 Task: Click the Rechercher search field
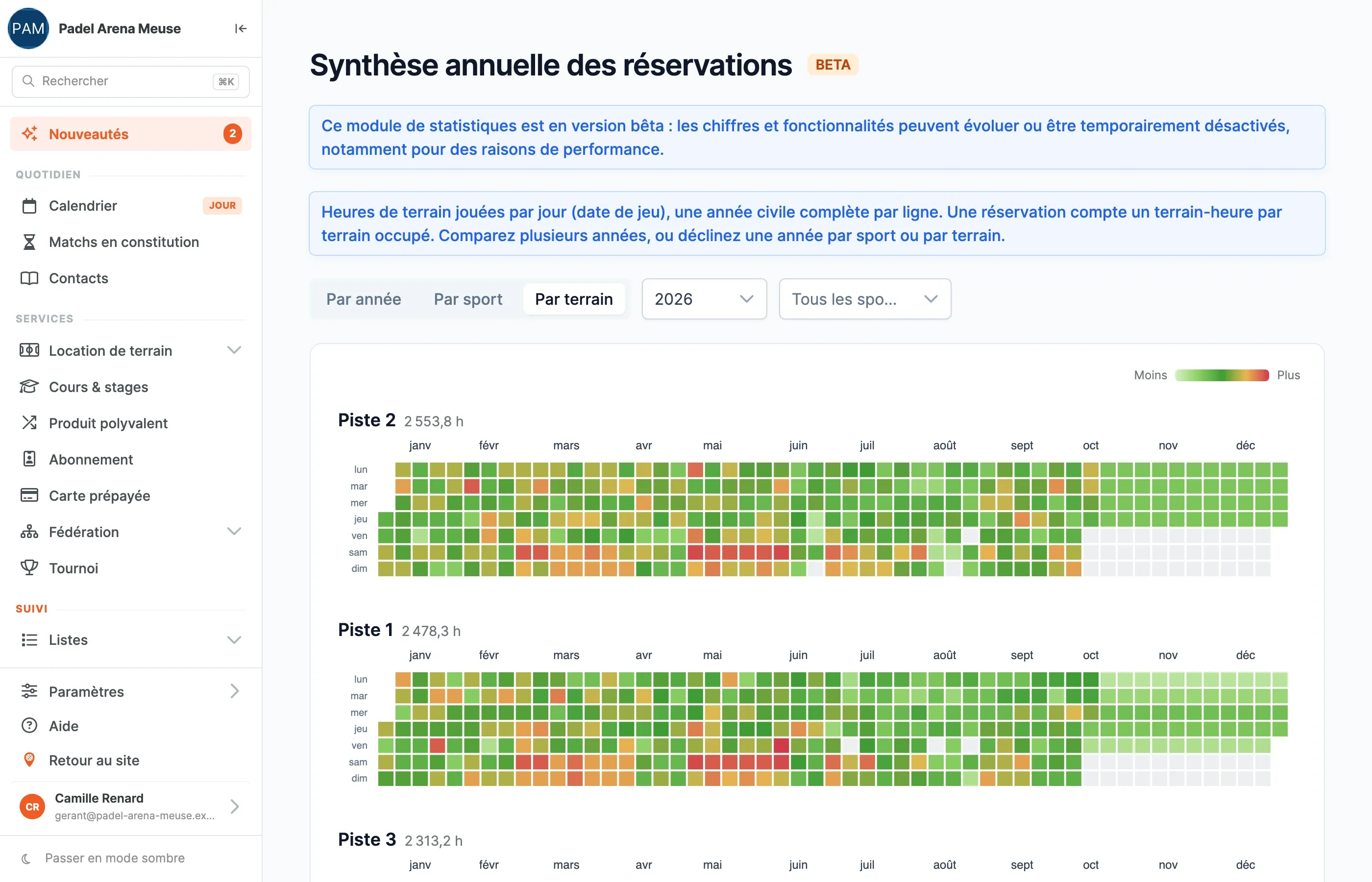point(130,81)
